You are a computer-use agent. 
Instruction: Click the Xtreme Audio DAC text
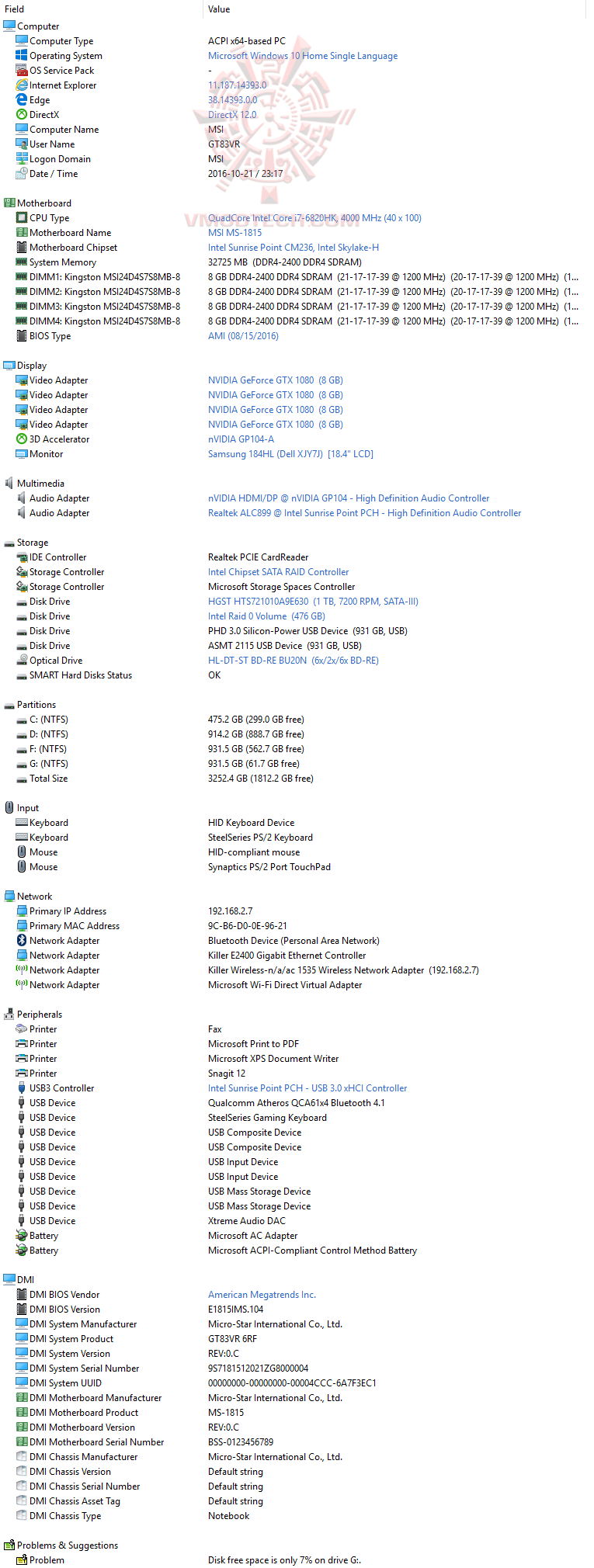point(246,1221)
